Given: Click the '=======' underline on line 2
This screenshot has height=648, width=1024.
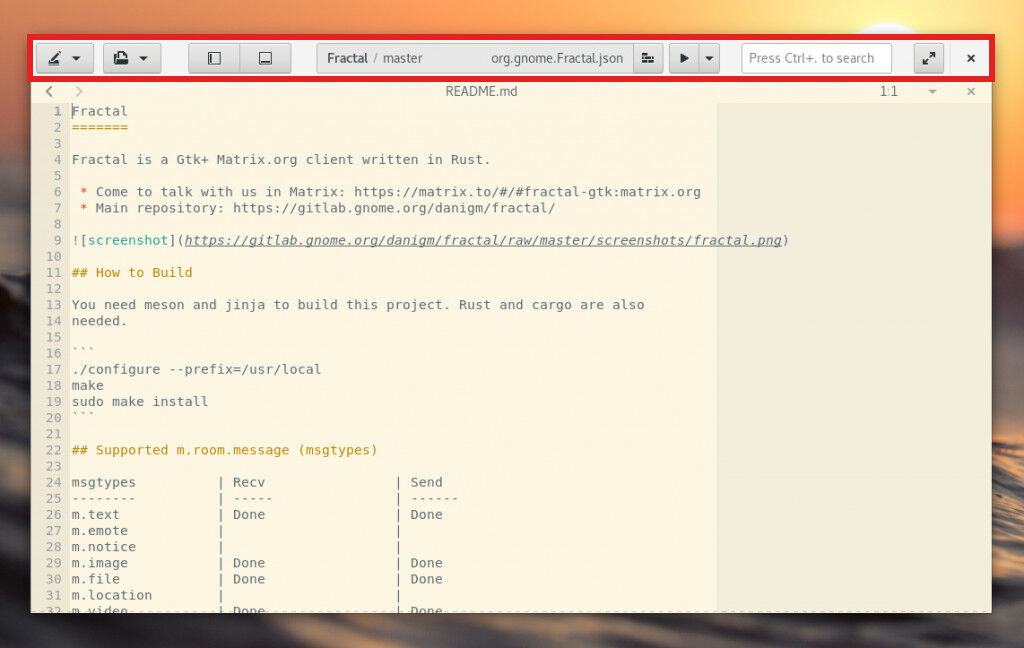Looking at the screenshot, I should tap(99, 127).
